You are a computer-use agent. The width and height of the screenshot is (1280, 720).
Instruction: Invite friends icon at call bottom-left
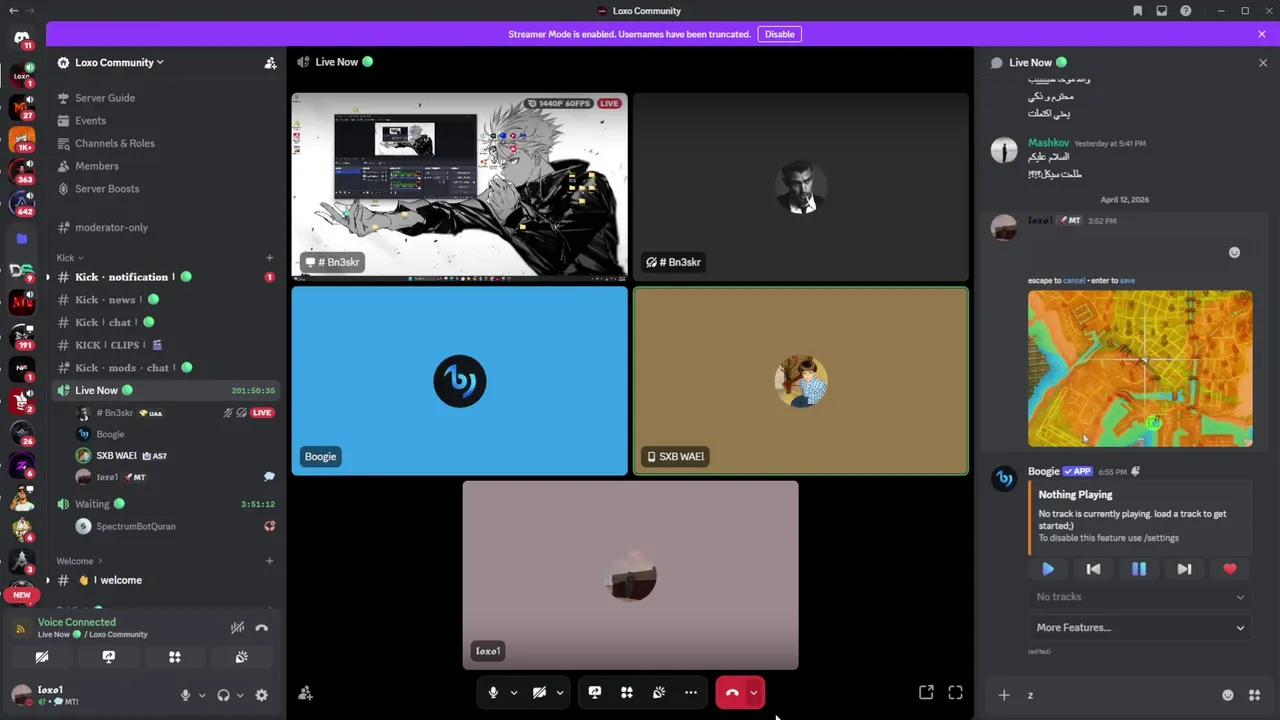(x=306, y=693)
